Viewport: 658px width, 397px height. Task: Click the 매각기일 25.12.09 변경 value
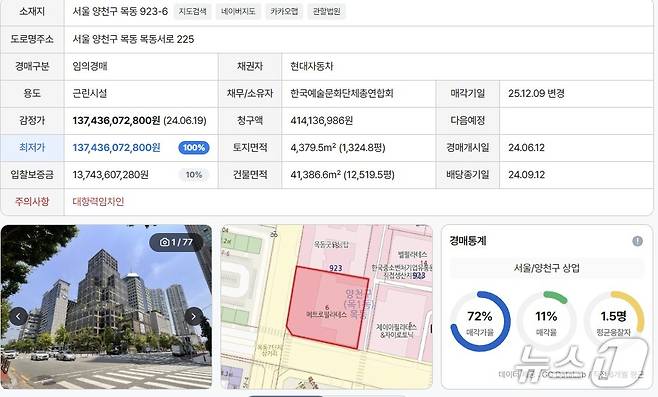[x=536, y=93]
